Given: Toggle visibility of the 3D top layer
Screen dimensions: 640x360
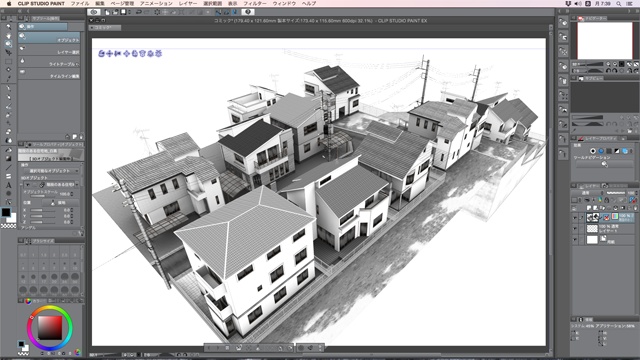Looking at the screenshot, I should coord(575,218).
